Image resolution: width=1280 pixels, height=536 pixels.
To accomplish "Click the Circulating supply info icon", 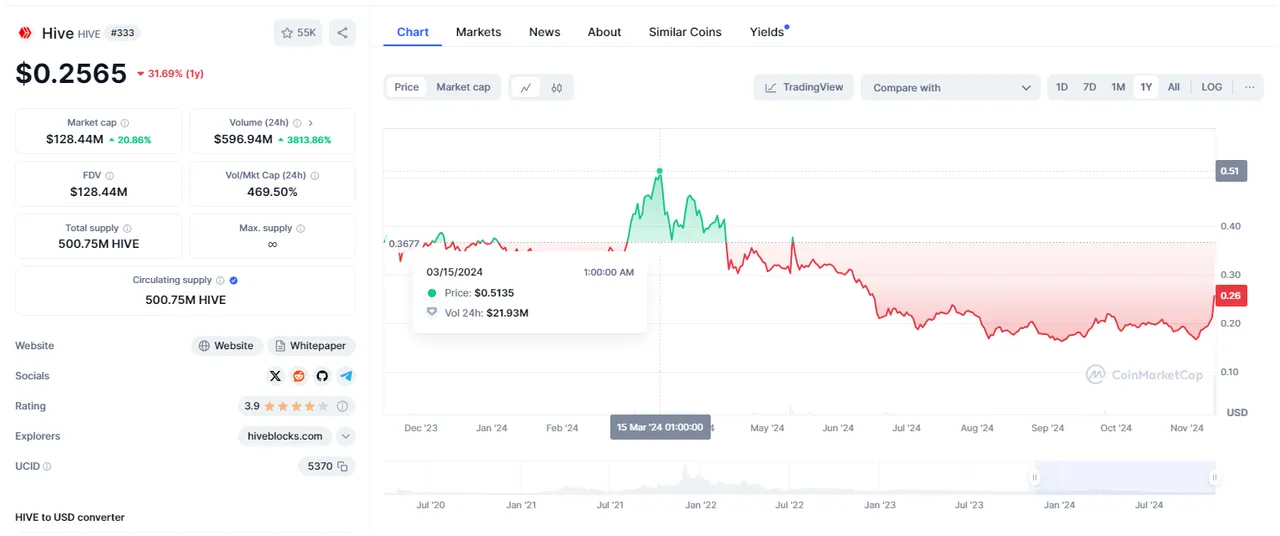I will pos(220,280).
